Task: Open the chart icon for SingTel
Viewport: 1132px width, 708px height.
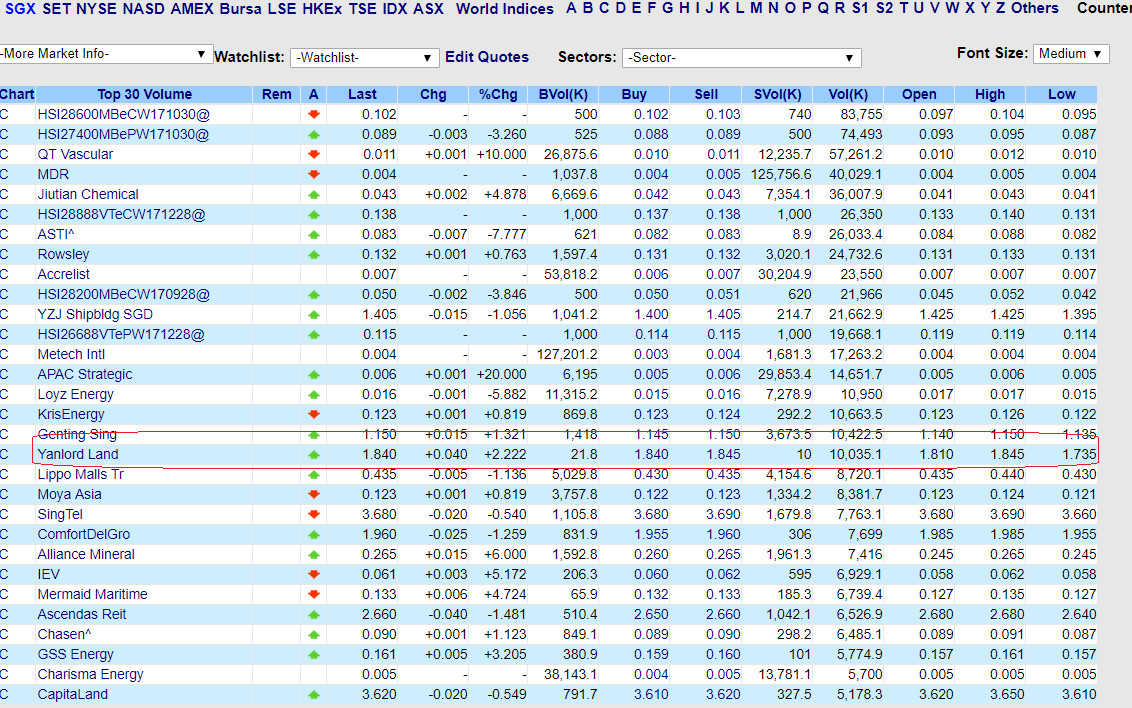Action: point(5,514)
